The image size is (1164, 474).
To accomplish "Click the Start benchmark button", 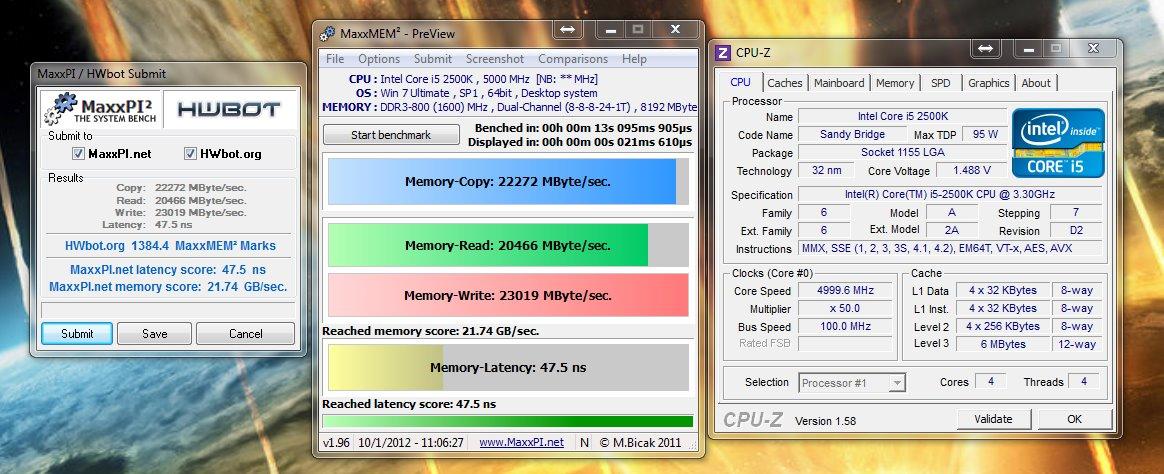I will point(391,135).
